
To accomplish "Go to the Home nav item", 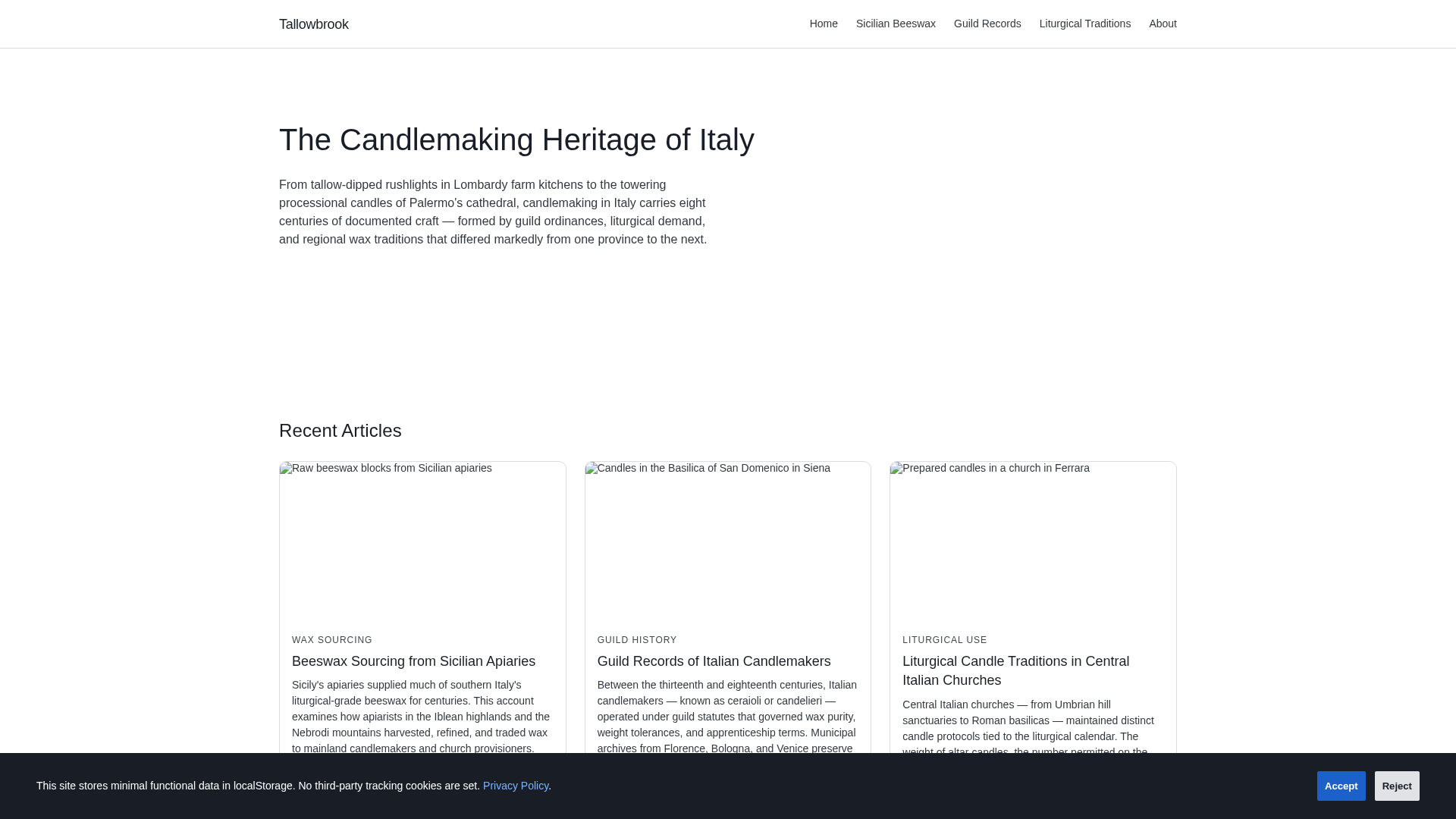I will [824, 24].
